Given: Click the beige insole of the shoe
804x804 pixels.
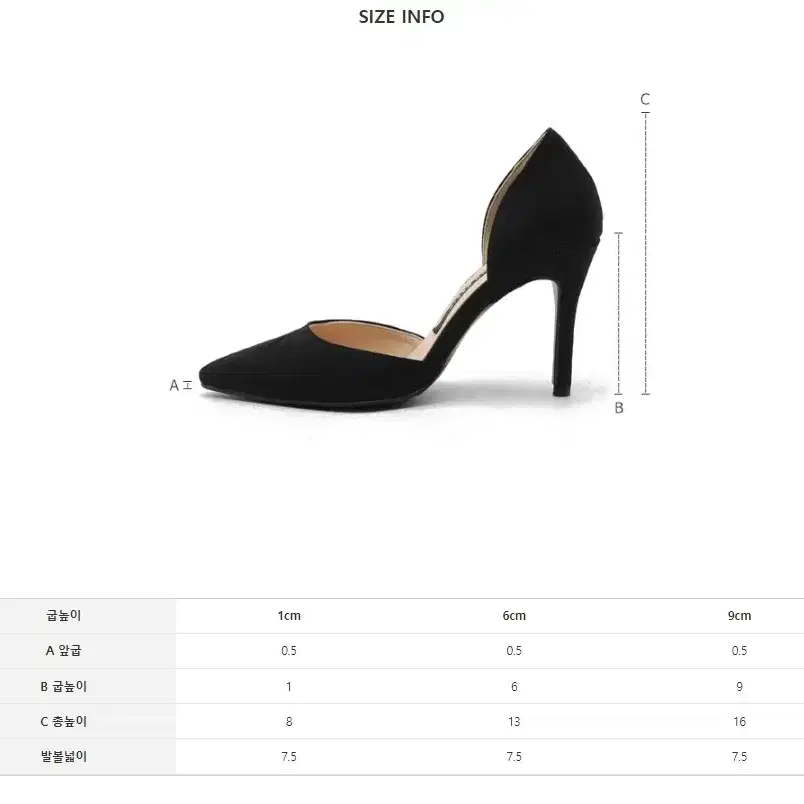Looking at the screenshot, I should pyautogui.click(x=369, y=338).
